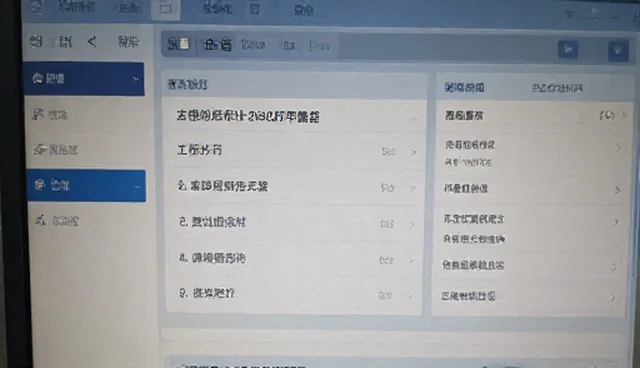Select the second highlighted blue sidebar item
The width and height of the screenshot is (640, 368).
tap(86, 186)
